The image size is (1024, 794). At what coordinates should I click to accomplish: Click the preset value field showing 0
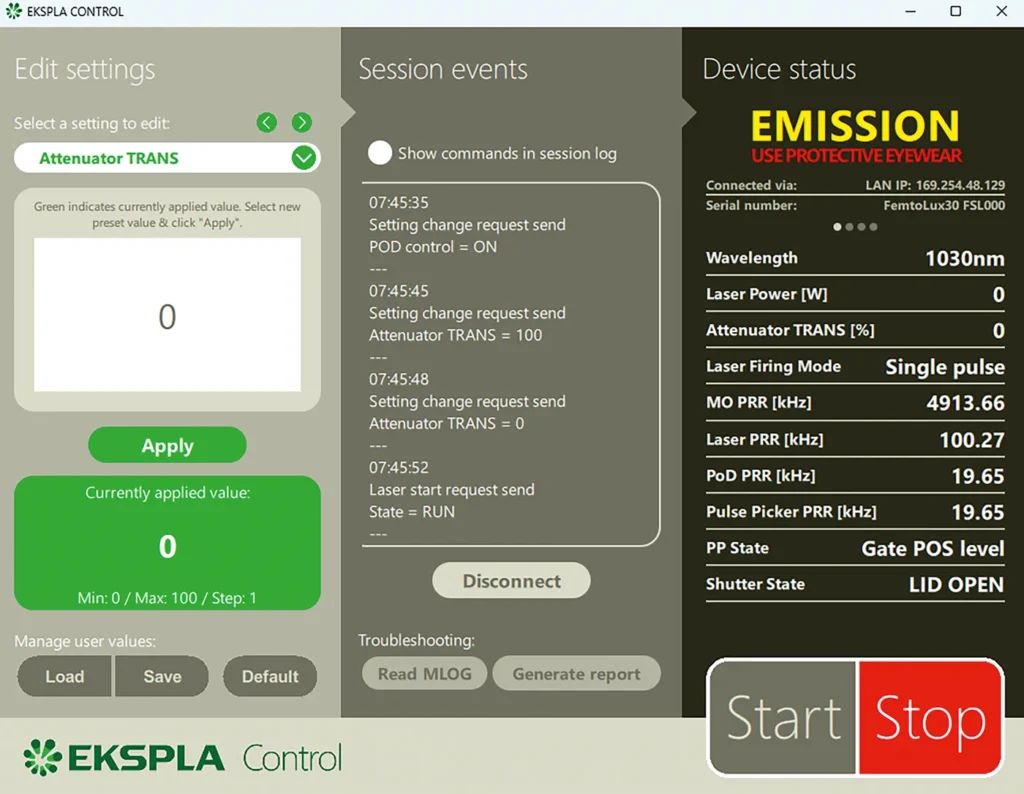(x=167, y=316)
